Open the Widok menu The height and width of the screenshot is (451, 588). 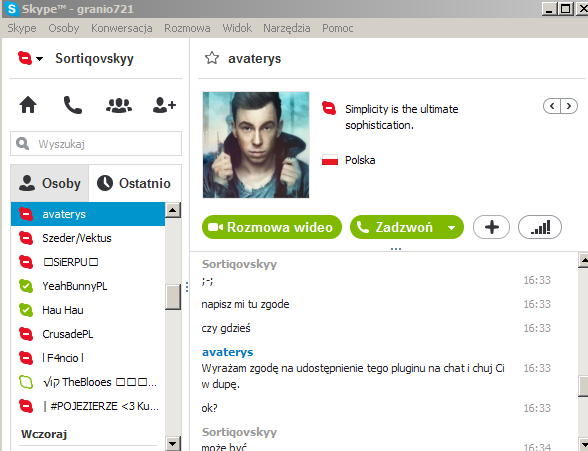(x=237, y=28)
